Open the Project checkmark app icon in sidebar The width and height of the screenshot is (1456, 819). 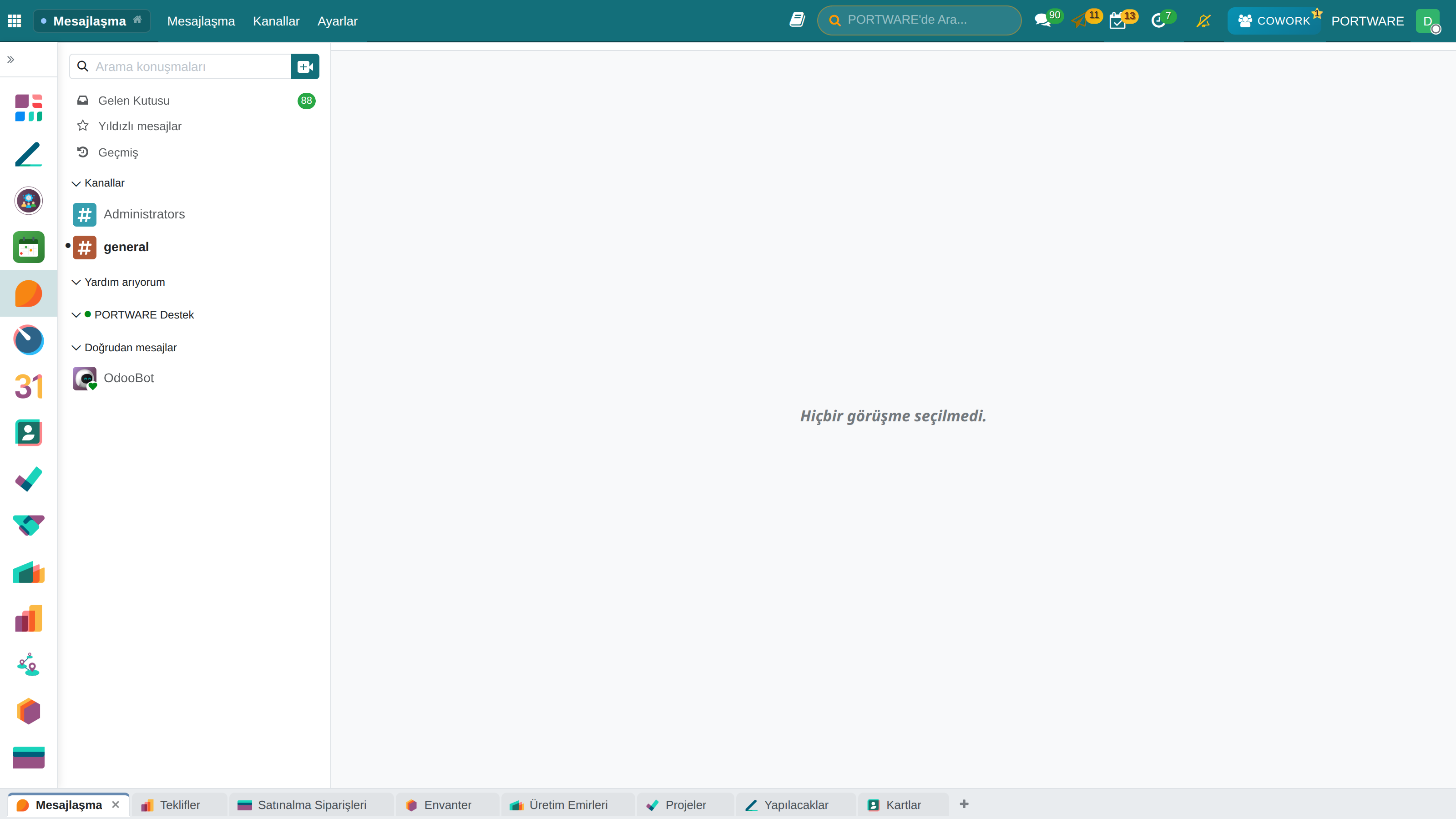[28, 479]
